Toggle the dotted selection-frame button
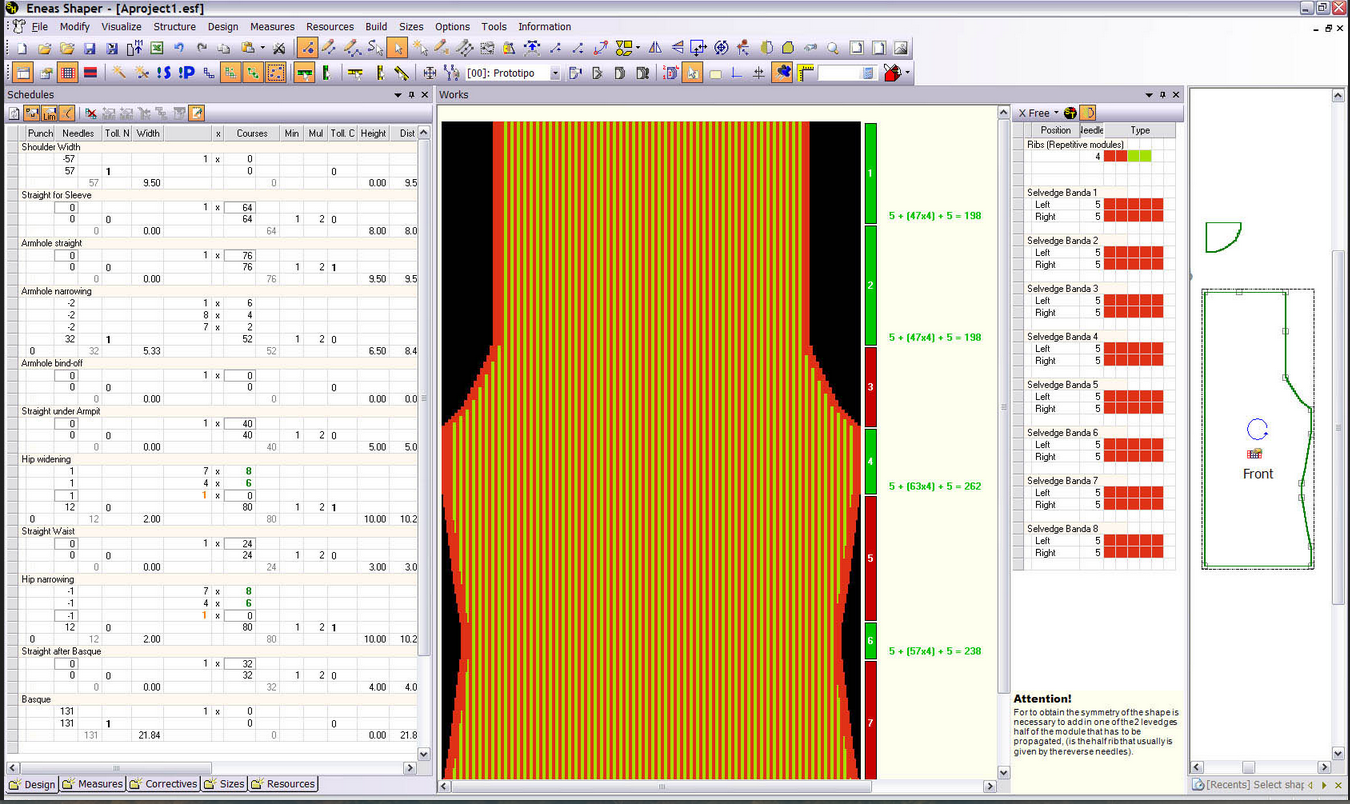1350x804 pixels. pos(276,73)
